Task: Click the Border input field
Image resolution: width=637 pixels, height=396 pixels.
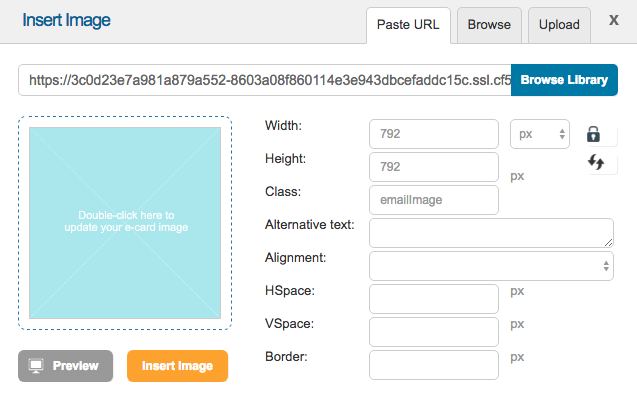Action: point(434,365)
